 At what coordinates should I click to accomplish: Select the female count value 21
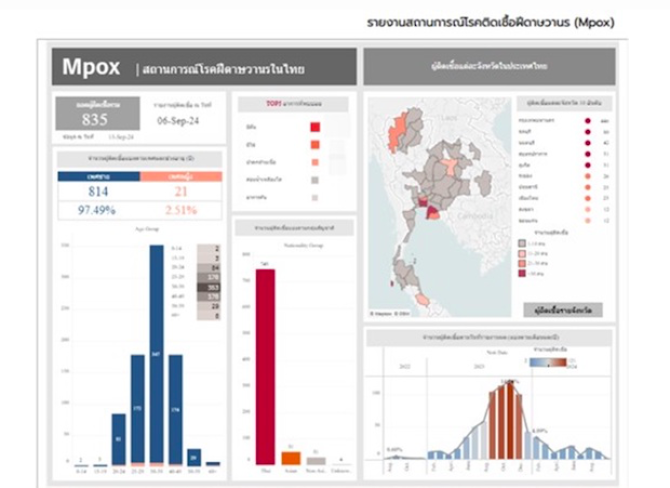[x=181, y=191]
